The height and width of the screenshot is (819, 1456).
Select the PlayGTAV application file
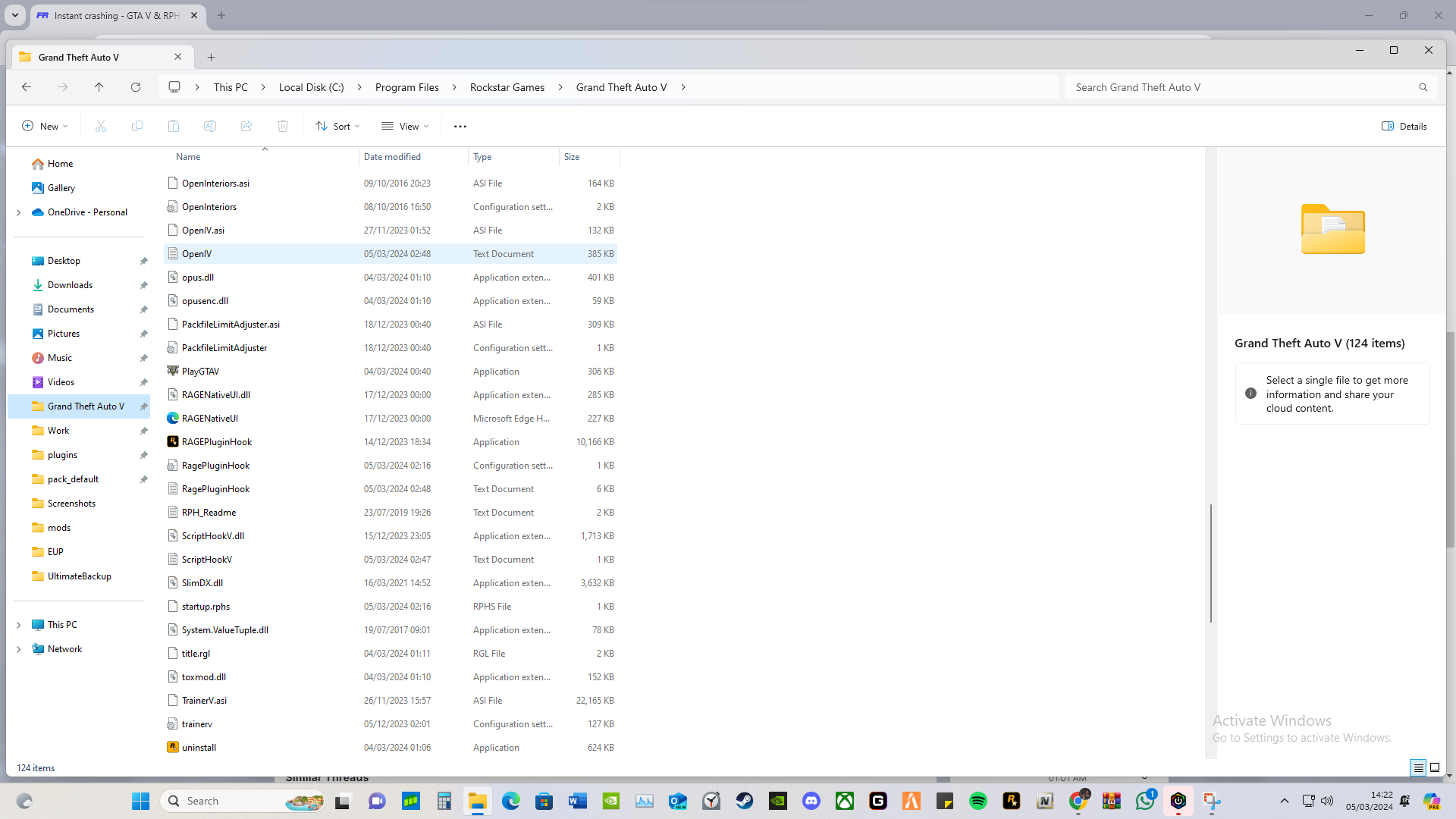coord(200,372)
